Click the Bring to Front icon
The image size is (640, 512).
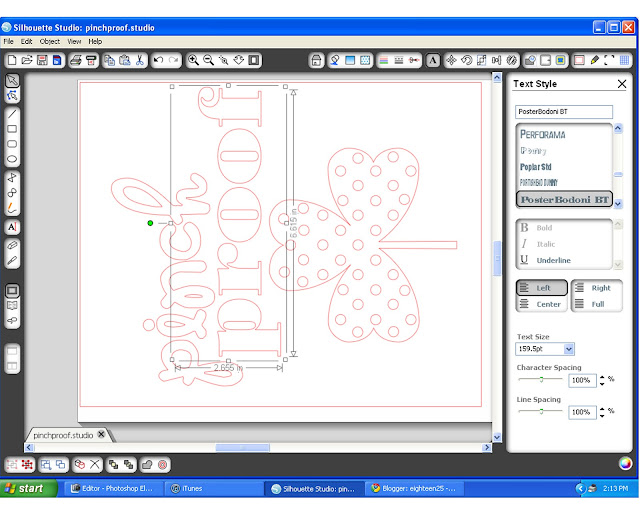click(113, 465)
